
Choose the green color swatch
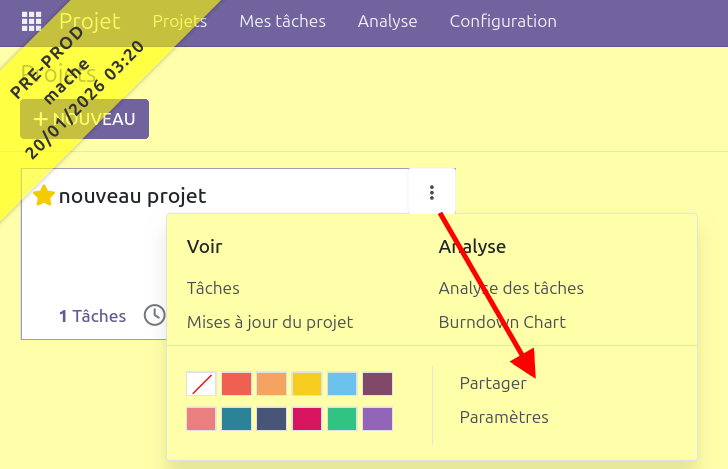[342, 419]
